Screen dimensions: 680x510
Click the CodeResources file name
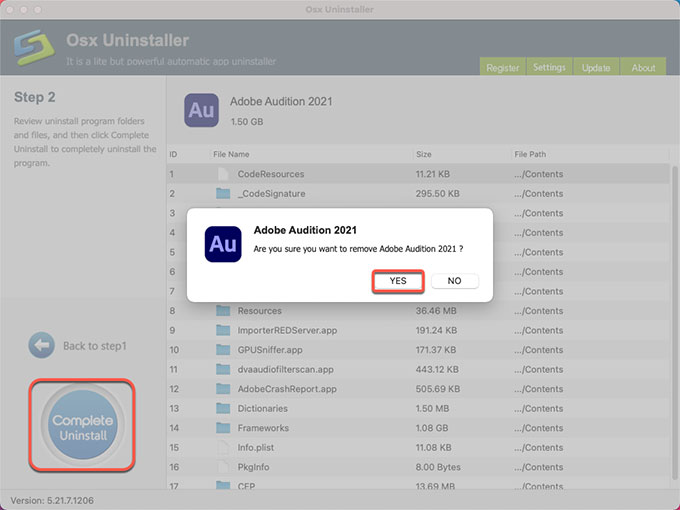point(271,174)
